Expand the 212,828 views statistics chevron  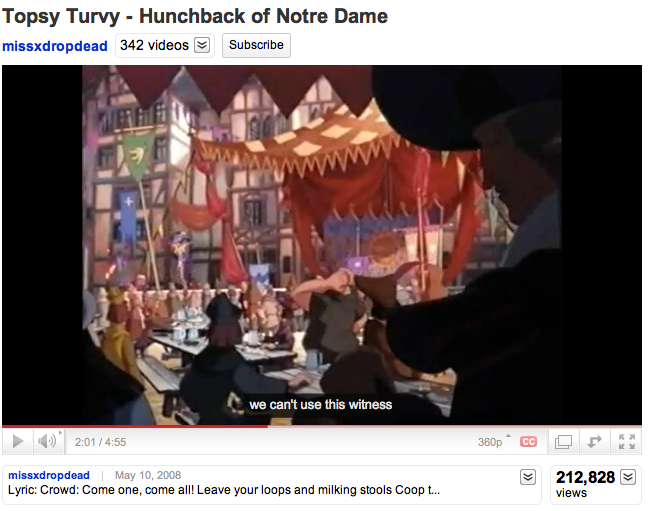[x=628, y=477]
